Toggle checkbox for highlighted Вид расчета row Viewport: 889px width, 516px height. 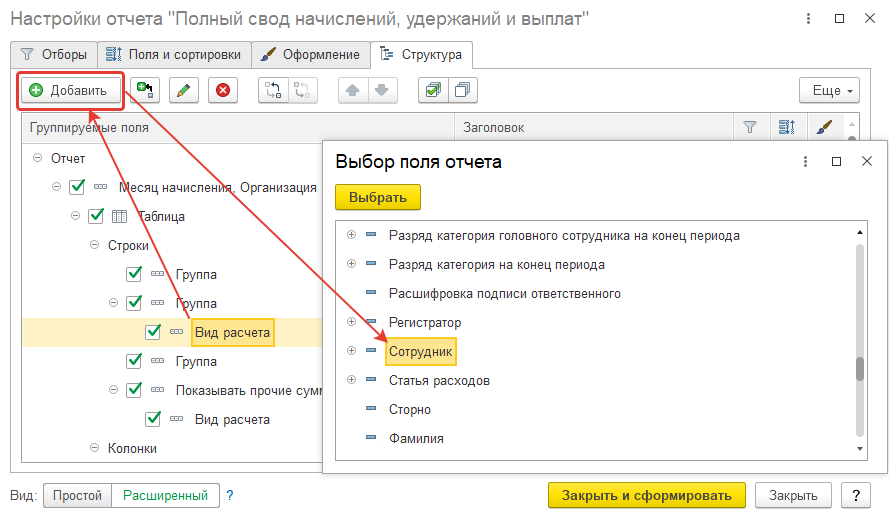tap(153, 332)
